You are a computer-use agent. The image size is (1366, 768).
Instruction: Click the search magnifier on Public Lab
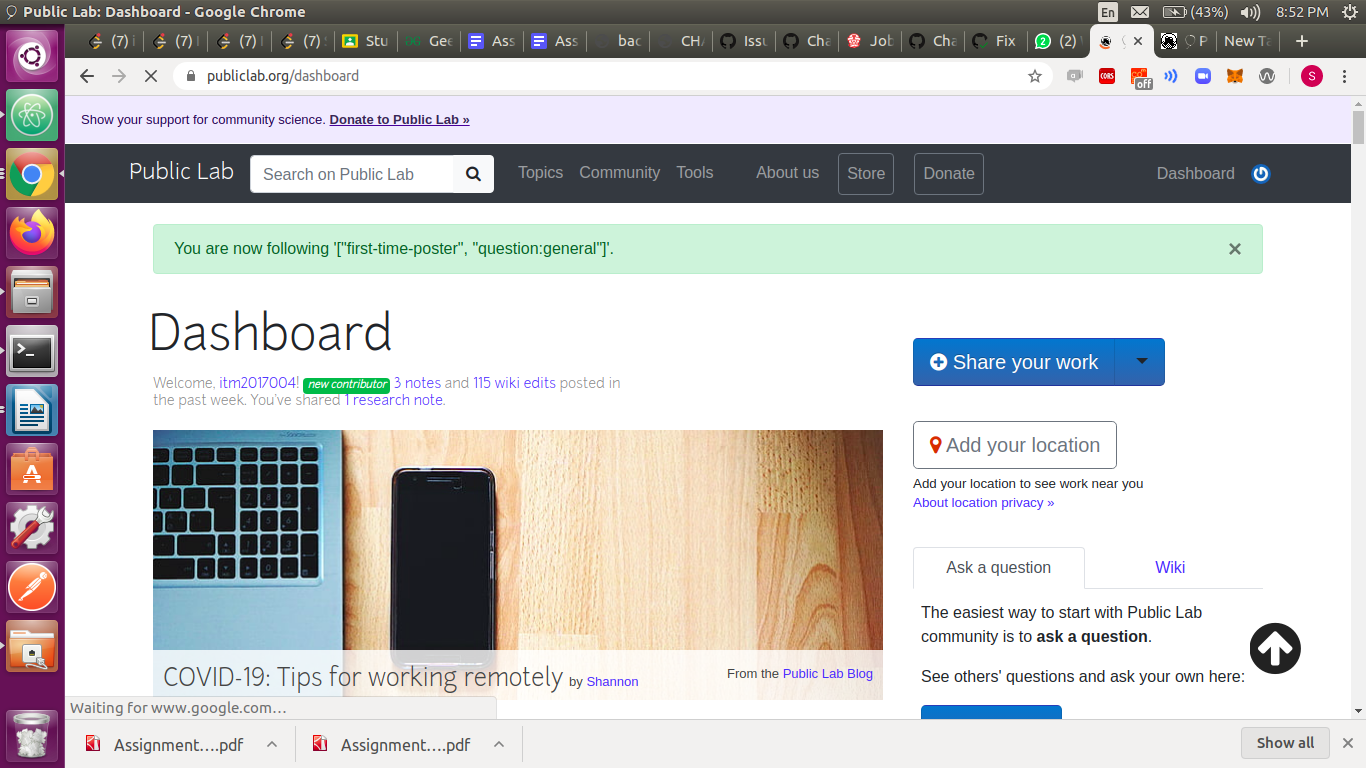tap(474, 174)
